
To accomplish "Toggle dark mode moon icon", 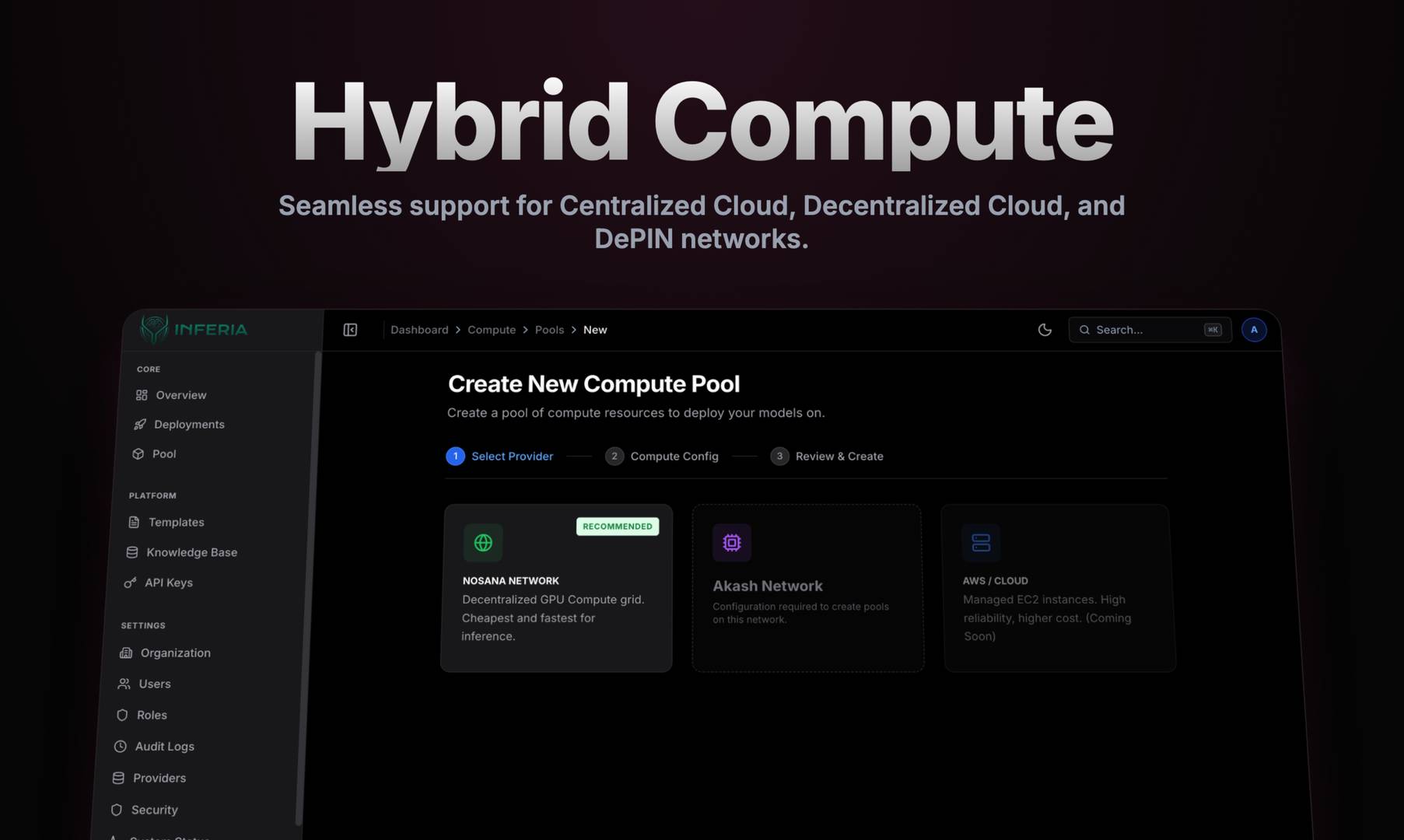I will click(1045, 330).
